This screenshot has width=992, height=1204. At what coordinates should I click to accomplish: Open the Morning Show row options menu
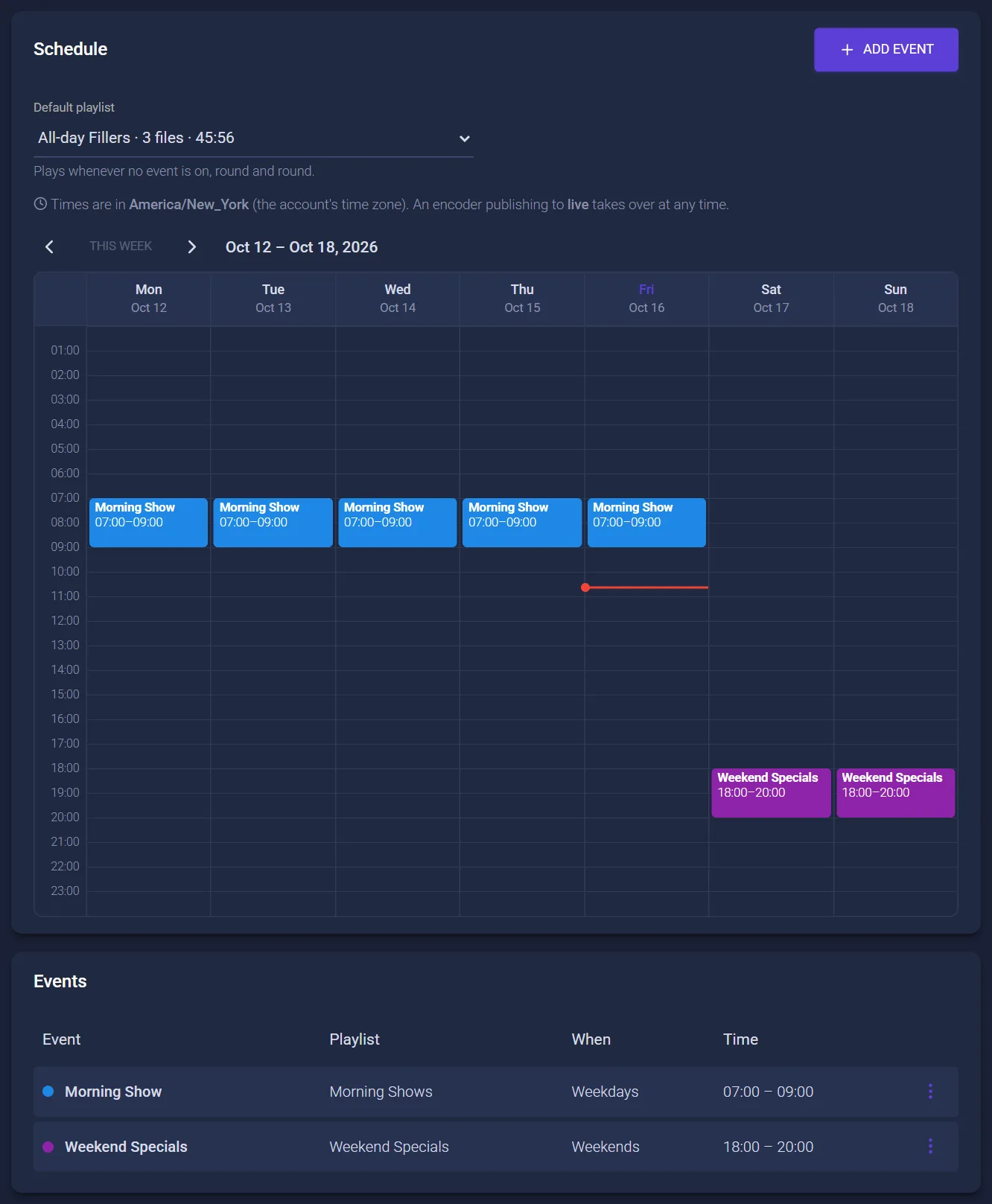(x=930, y=1092)
